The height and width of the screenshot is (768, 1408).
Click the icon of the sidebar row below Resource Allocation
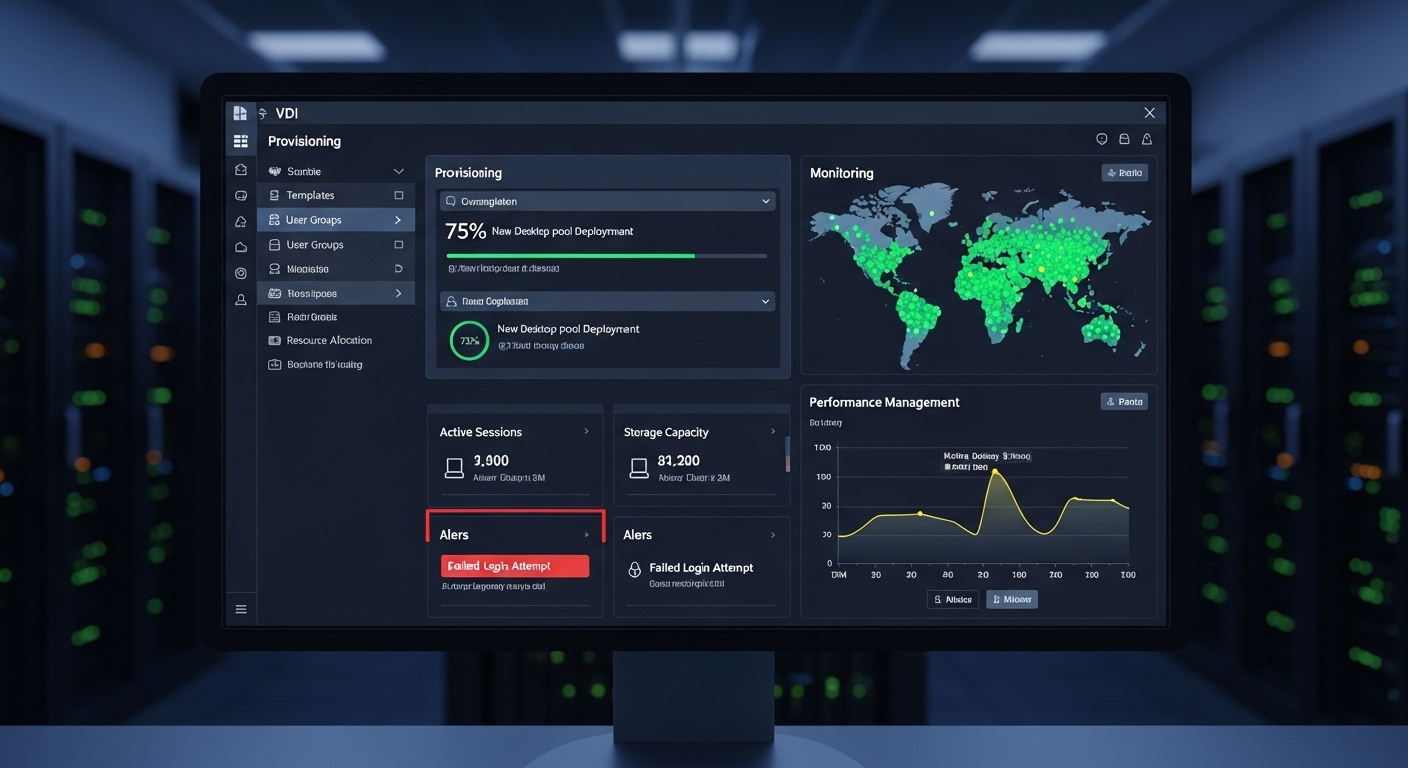275,365
